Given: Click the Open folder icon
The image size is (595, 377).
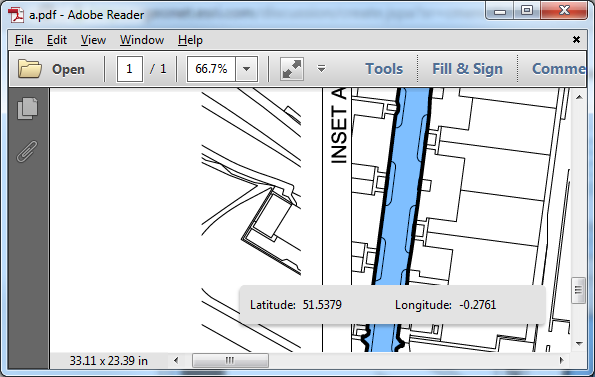Looking at the screenshot, I should click(x=30, y=69).
